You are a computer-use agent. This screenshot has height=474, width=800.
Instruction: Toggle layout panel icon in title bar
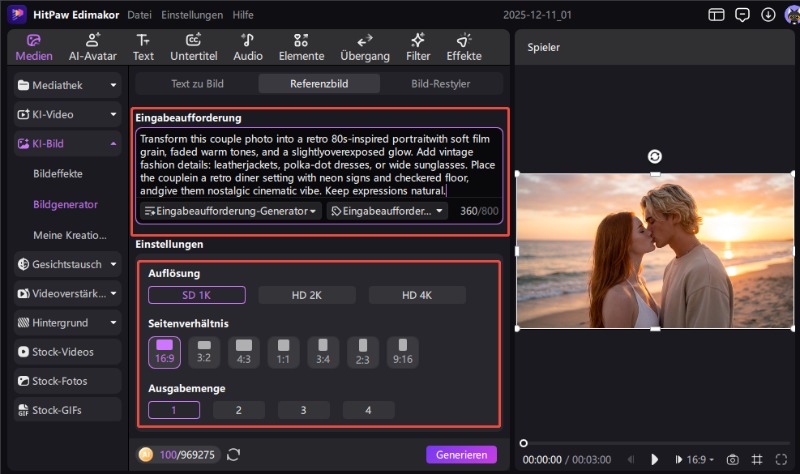(716, 15)
